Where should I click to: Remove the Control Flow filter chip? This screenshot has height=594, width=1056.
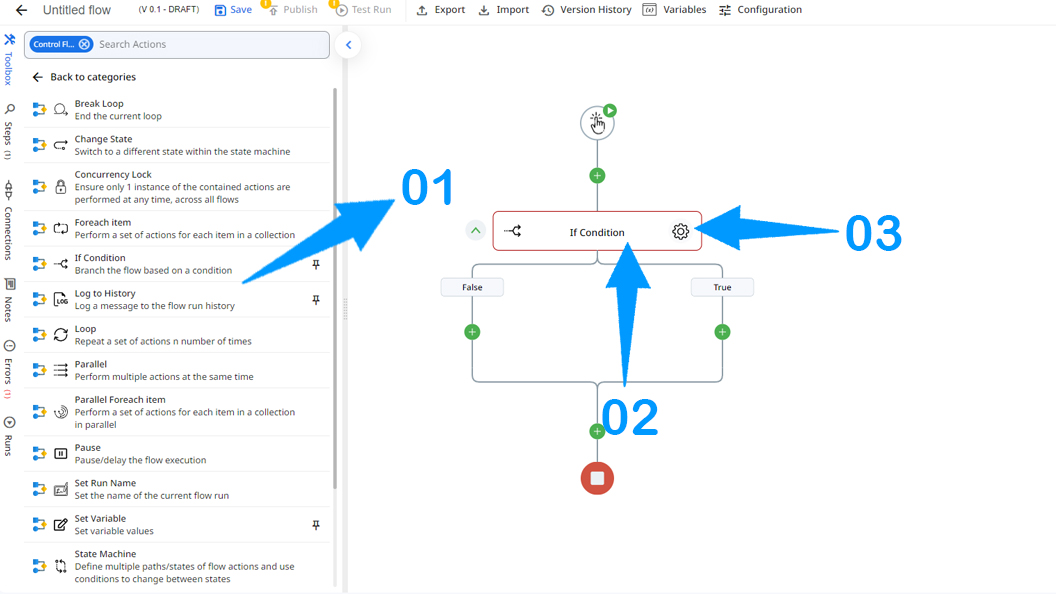(84, 44)
